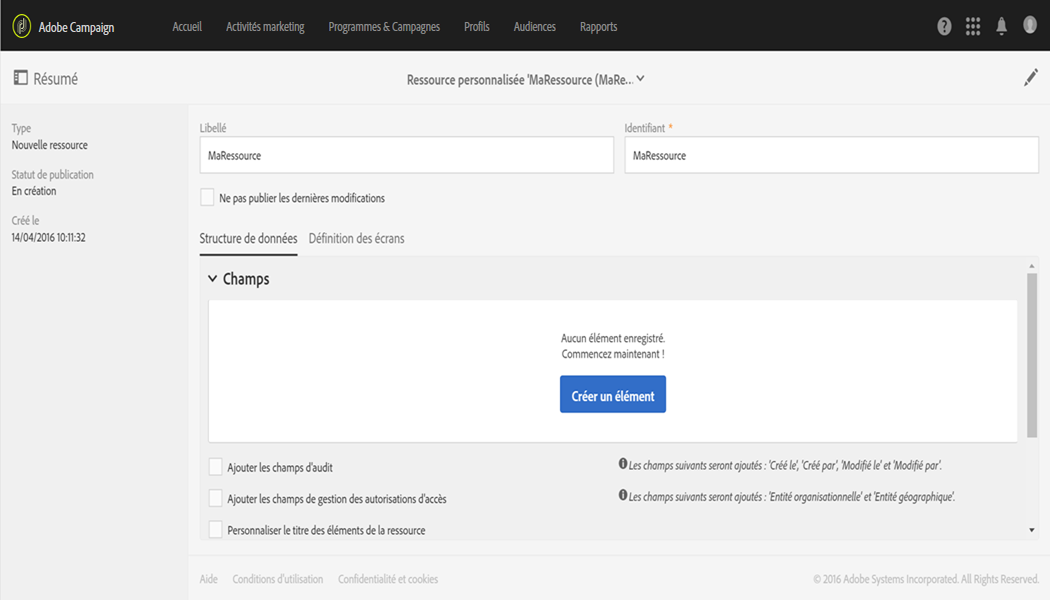The height and width of the screenshot is (600, 1050).
Task: Check 'Ajouter les champs d'audit'
Action: (x=216, y=467)
